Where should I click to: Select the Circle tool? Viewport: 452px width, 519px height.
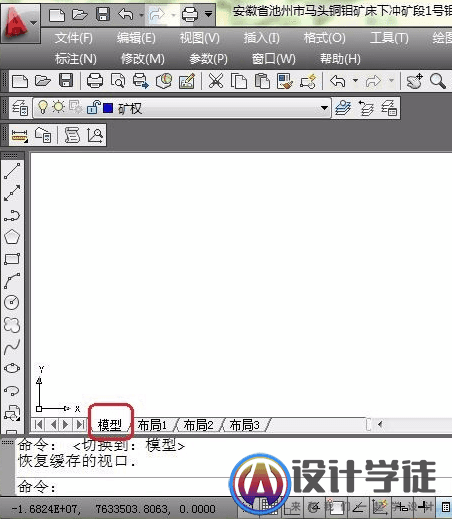[12, 302]
